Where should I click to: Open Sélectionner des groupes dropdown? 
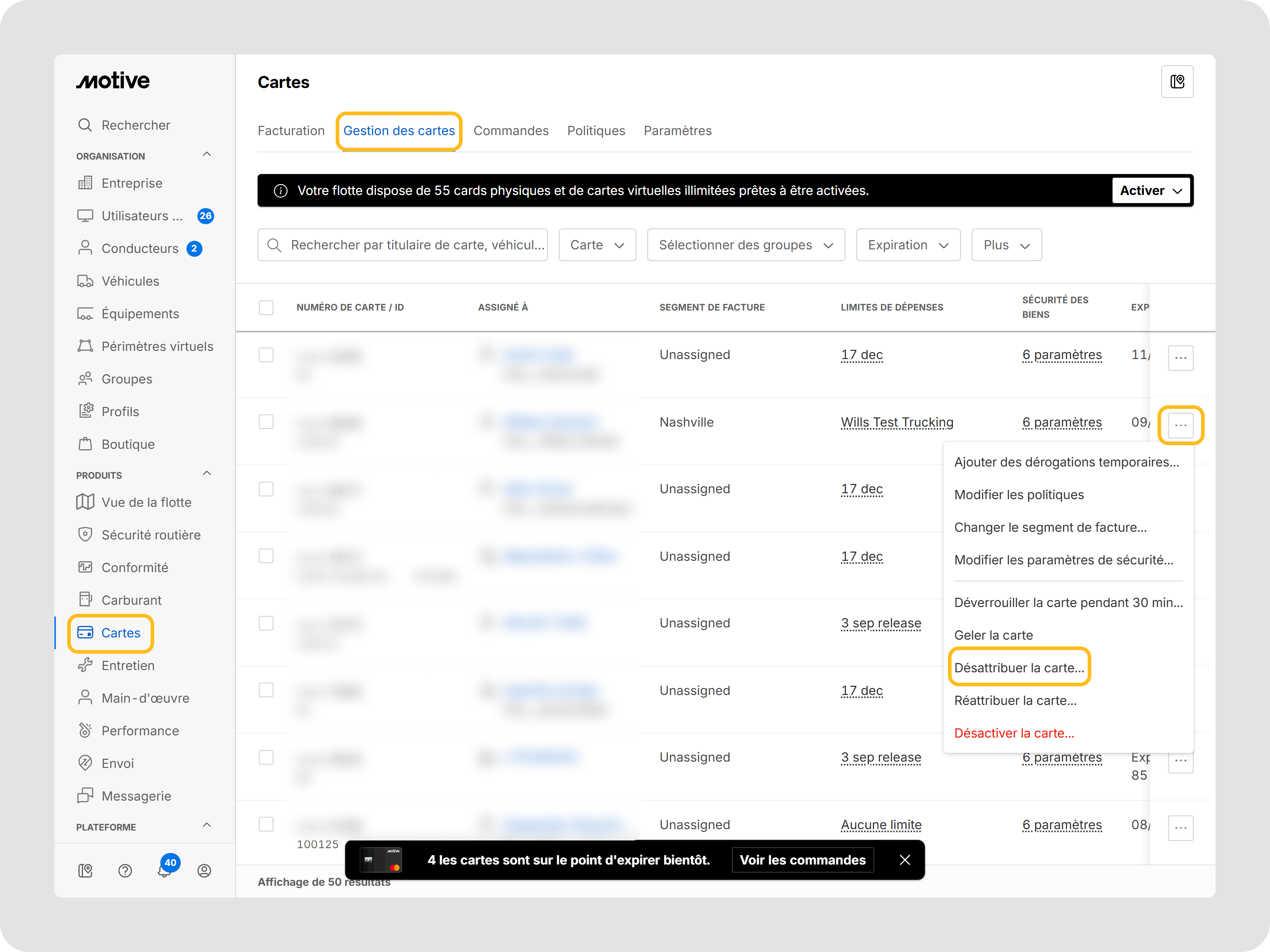pos(746,245)
